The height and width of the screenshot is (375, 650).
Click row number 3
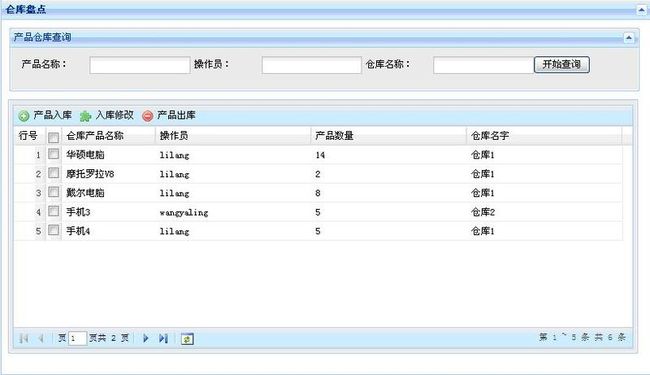tap(38, 194)
